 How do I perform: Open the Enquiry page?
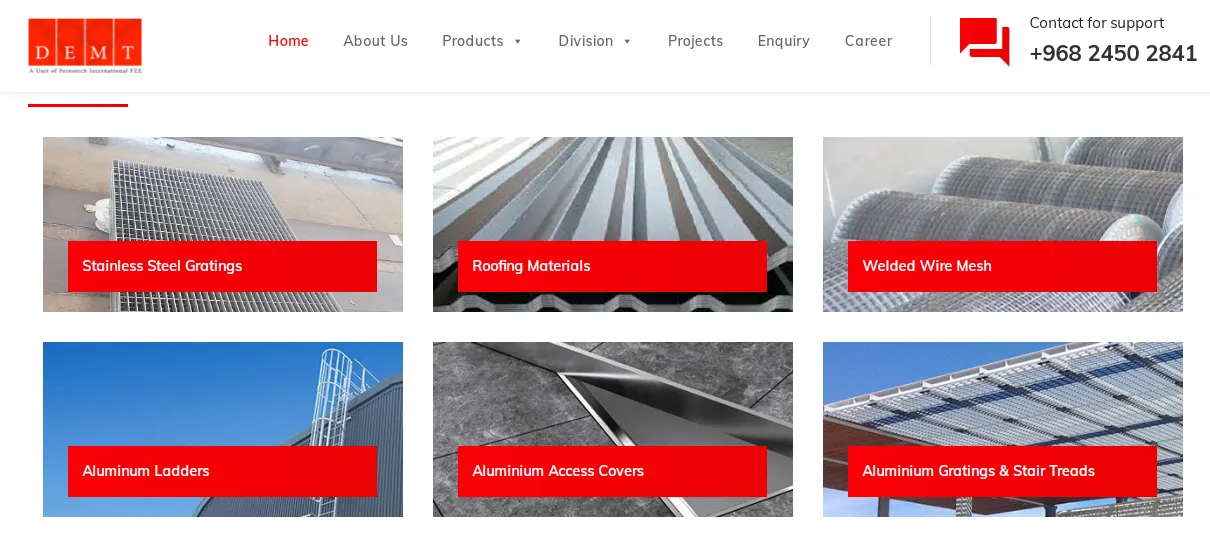pyautogui.click(x=783, y=41)
